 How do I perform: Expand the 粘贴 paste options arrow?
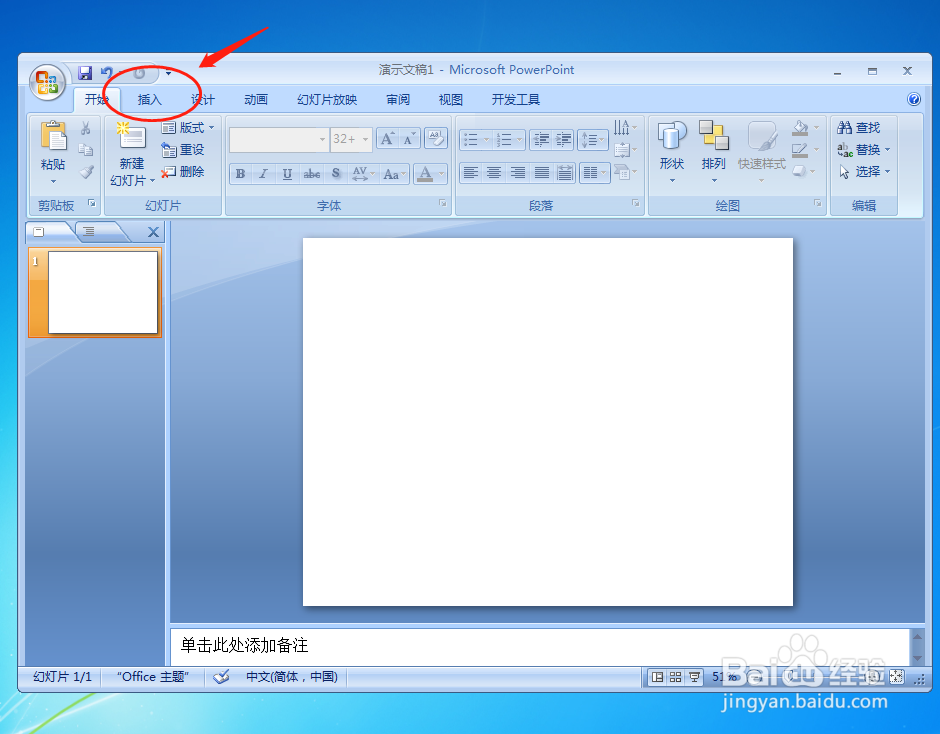point(53,181)
